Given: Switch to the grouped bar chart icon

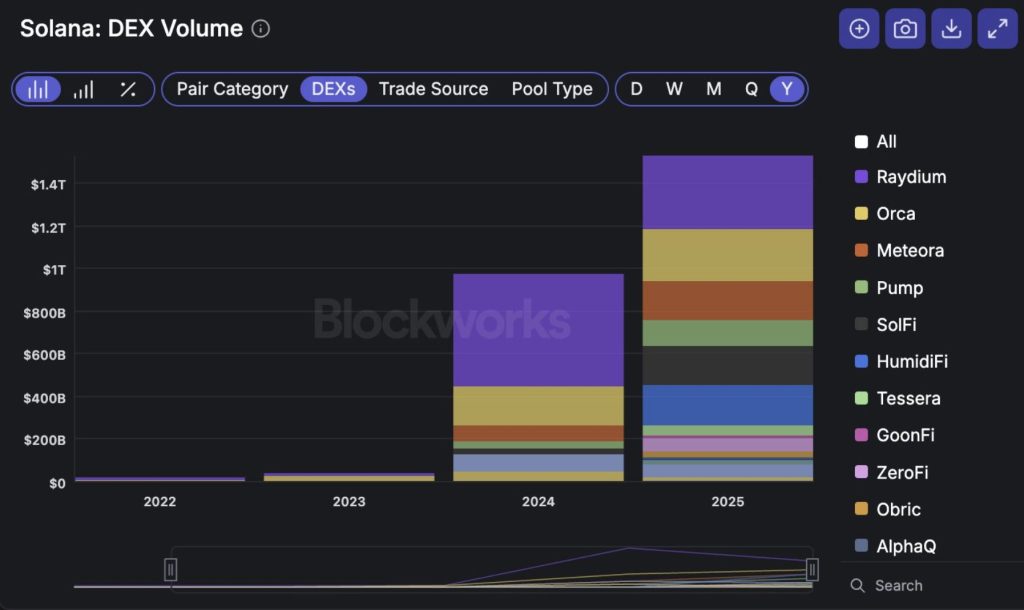Looking at the screenshot, I should [x=84, y=89].
